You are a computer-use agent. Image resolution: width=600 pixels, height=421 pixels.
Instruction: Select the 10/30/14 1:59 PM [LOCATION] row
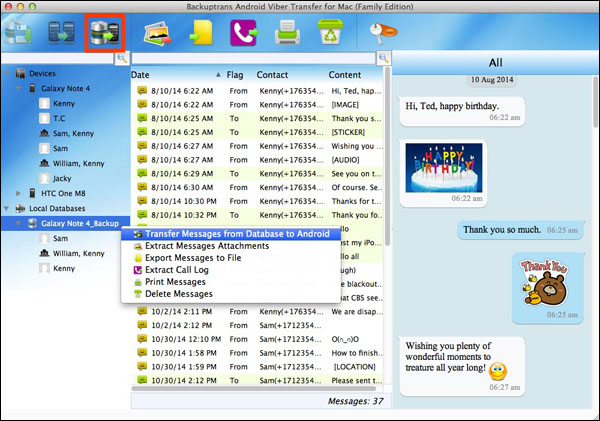click(x=257, y=367)
